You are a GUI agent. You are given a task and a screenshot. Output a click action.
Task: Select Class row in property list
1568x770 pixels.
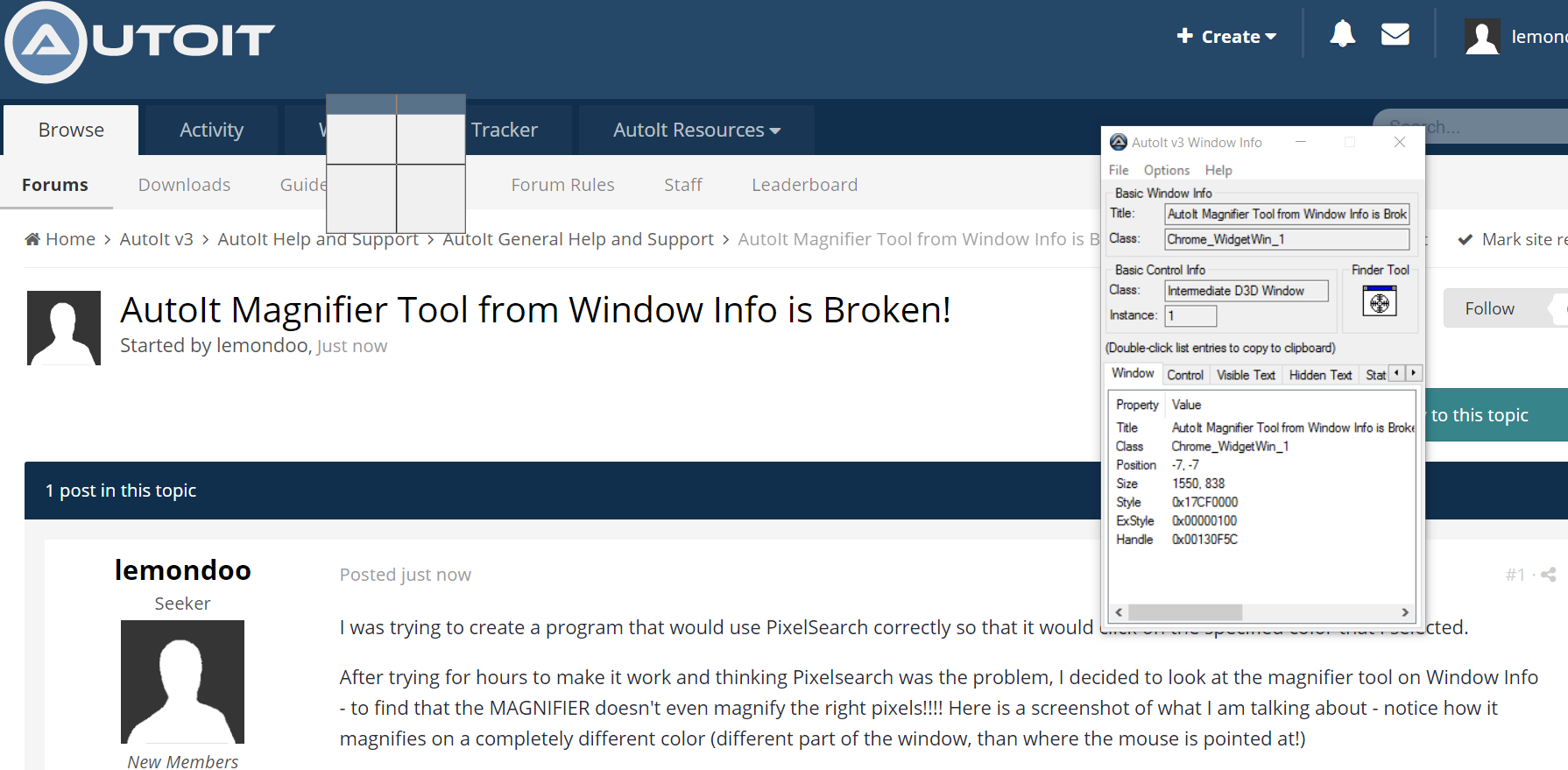click(1262, 446)
